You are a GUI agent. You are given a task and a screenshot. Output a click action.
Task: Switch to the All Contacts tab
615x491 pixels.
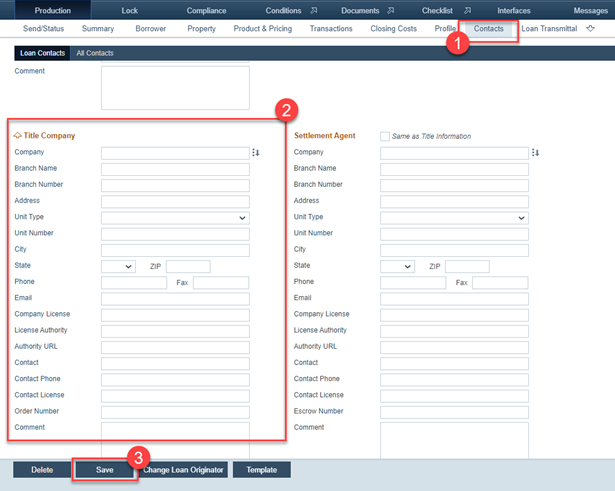(95, 52)
